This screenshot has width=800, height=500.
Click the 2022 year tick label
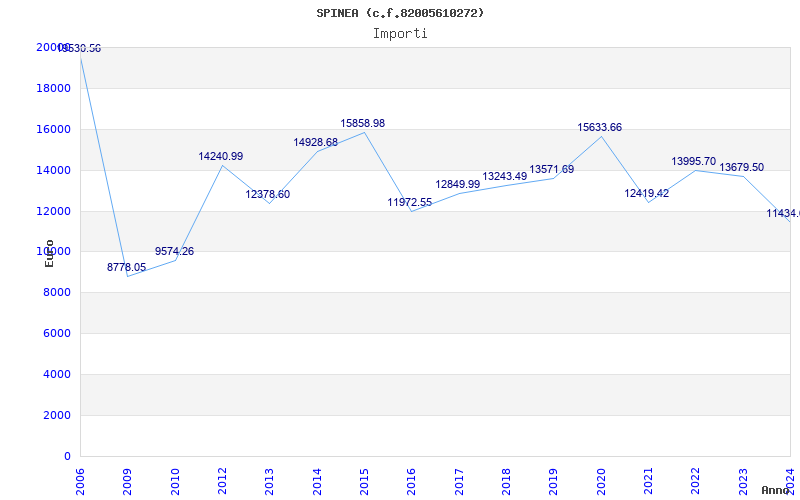pos(695,481)
